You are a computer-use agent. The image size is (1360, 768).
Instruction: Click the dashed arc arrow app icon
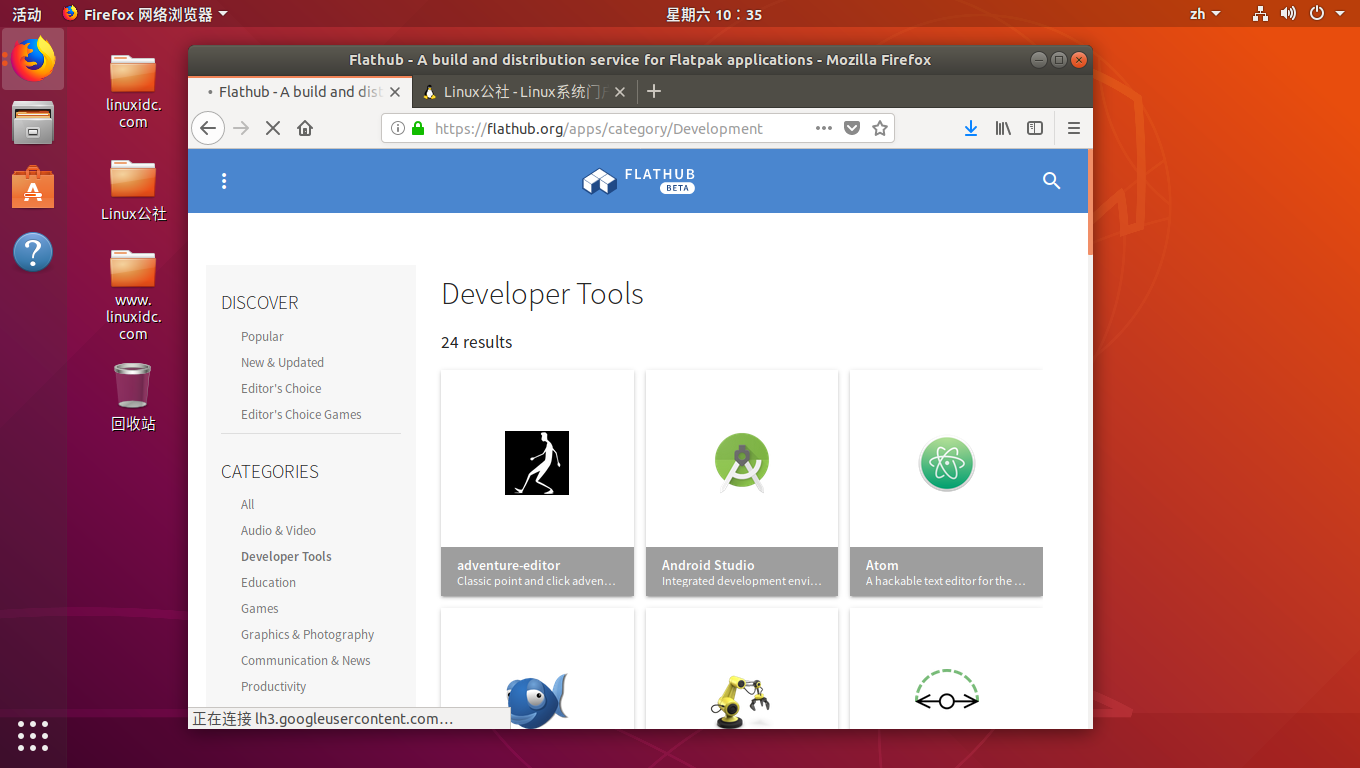[x=946, y=690]
